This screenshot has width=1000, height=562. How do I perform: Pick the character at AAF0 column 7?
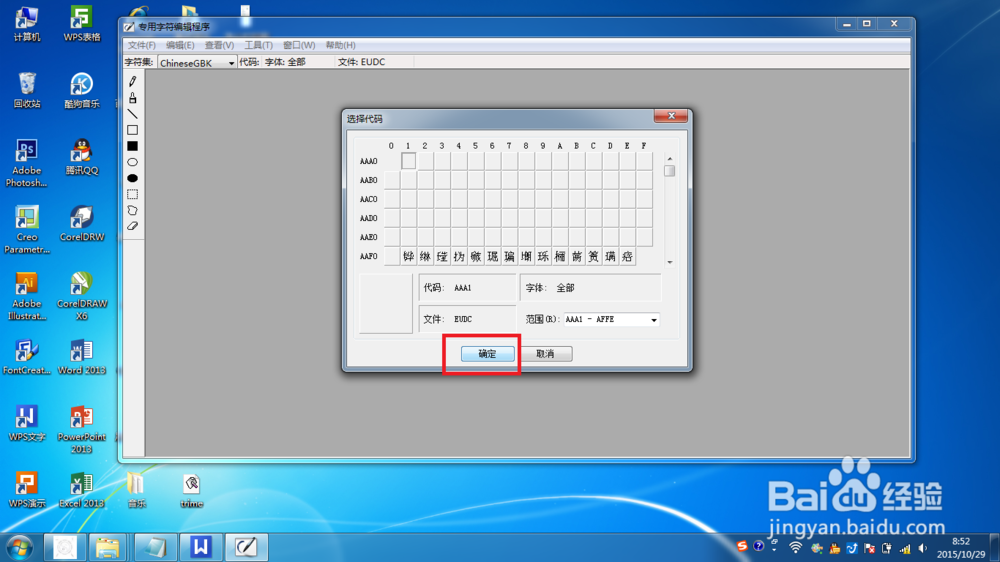click(x=509, y=256)
